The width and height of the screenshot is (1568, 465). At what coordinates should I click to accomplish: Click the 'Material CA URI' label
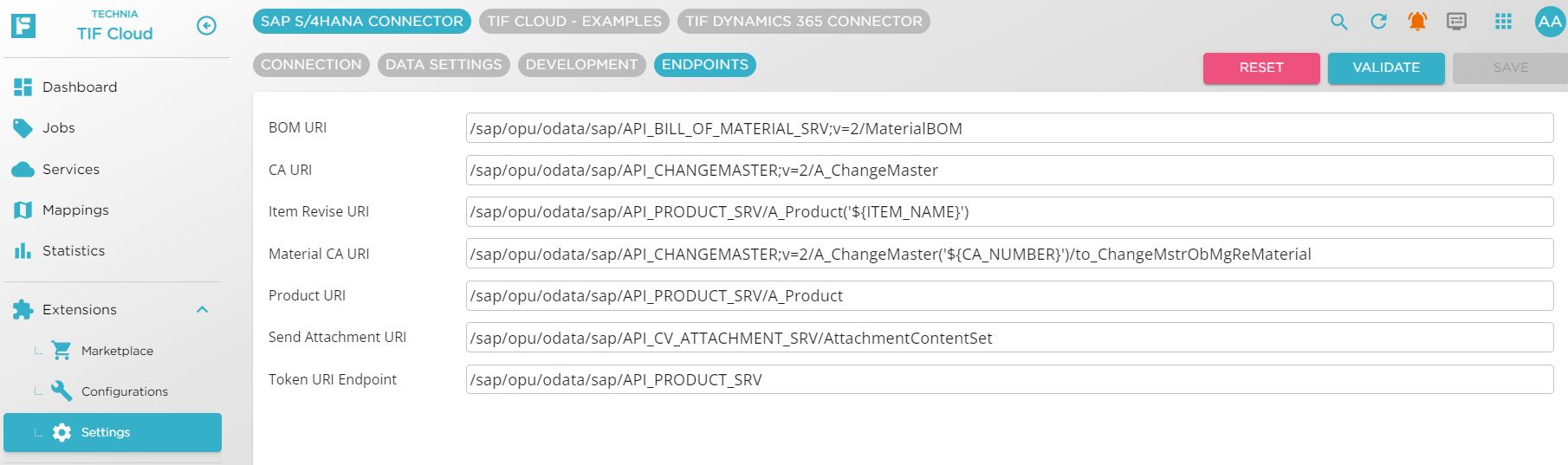coord(319,254)
